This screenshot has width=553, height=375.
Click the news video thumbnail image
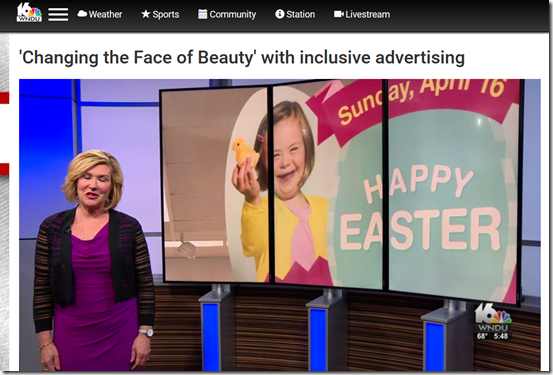(x=280, y=225)
